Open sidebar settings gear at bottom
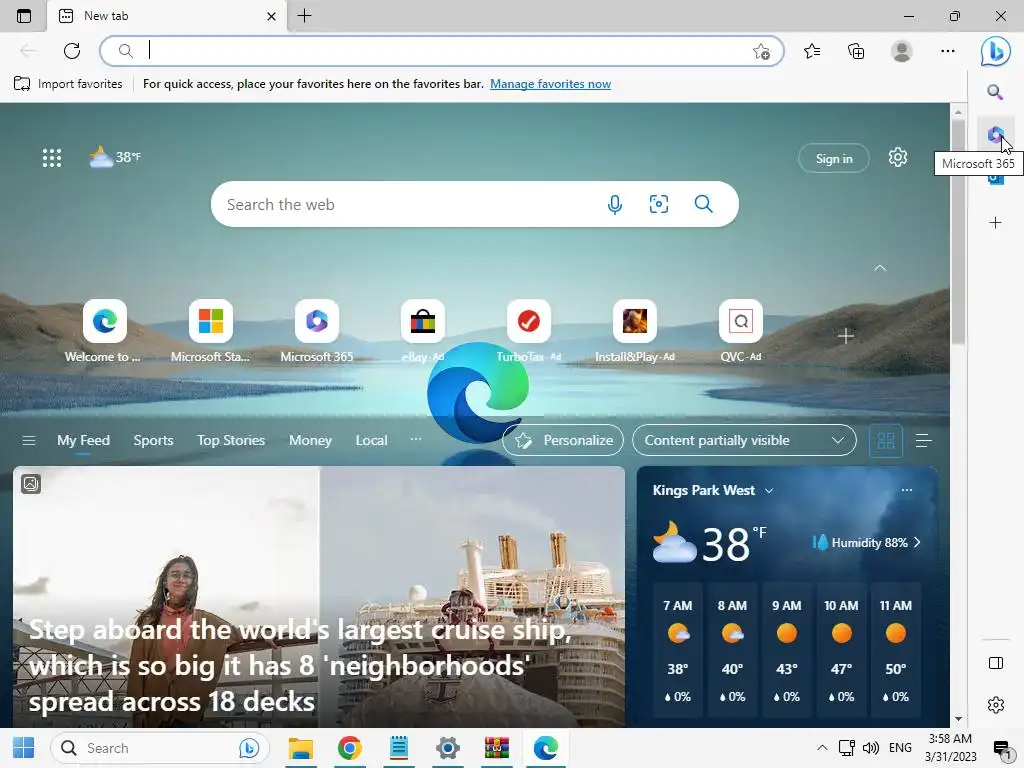1024x768 pixels. click(x=995, y=705)
